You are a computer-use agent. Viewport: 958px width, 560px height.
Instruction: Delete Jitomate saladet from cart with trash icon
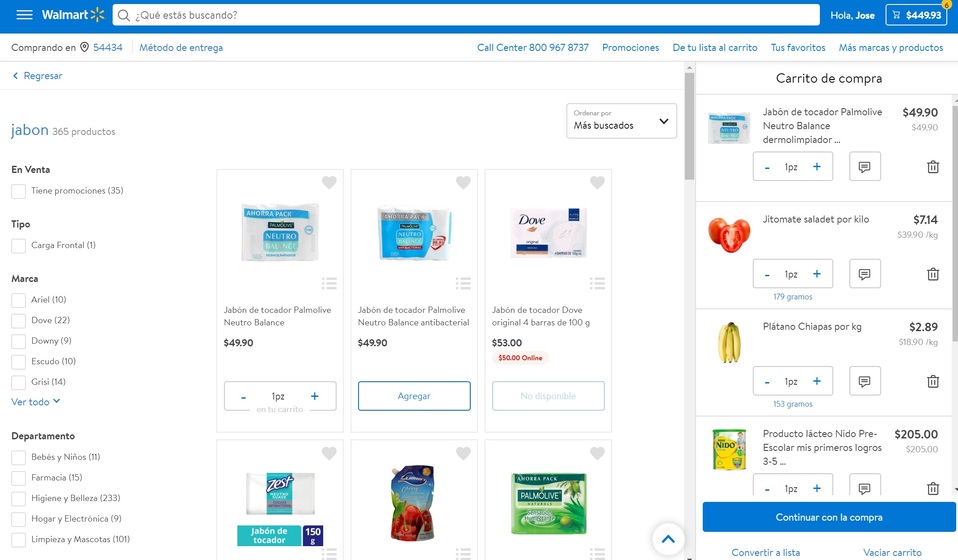[x=932, y=274]
